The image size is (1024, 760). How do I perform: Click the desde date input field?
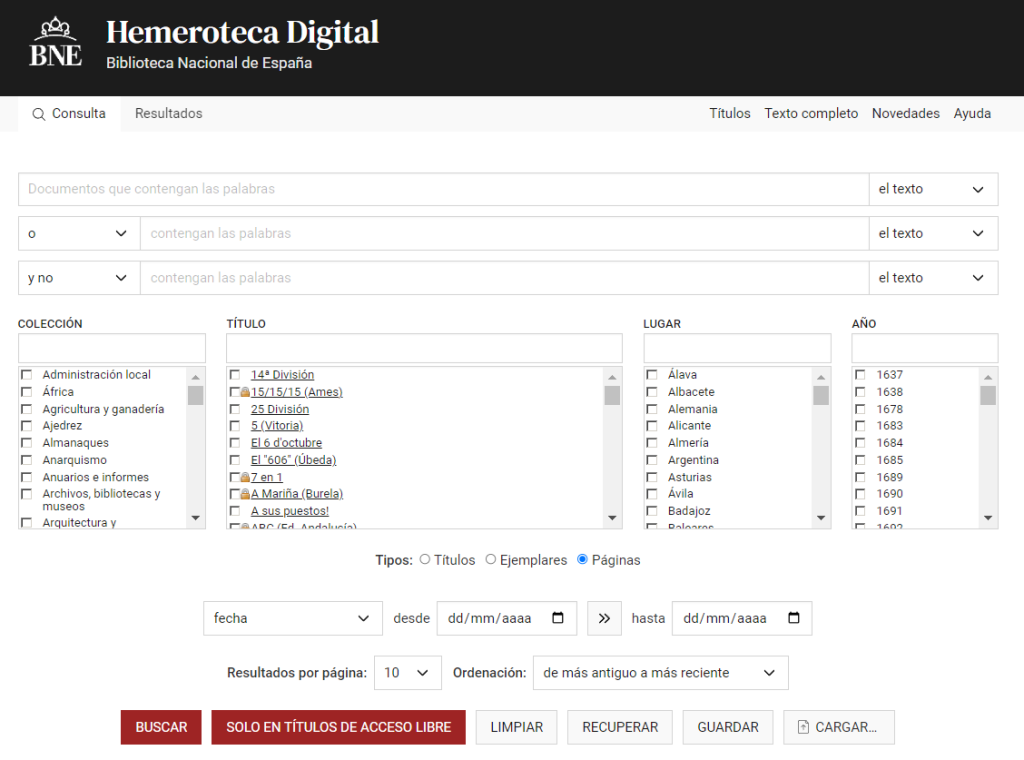[507, 618]
